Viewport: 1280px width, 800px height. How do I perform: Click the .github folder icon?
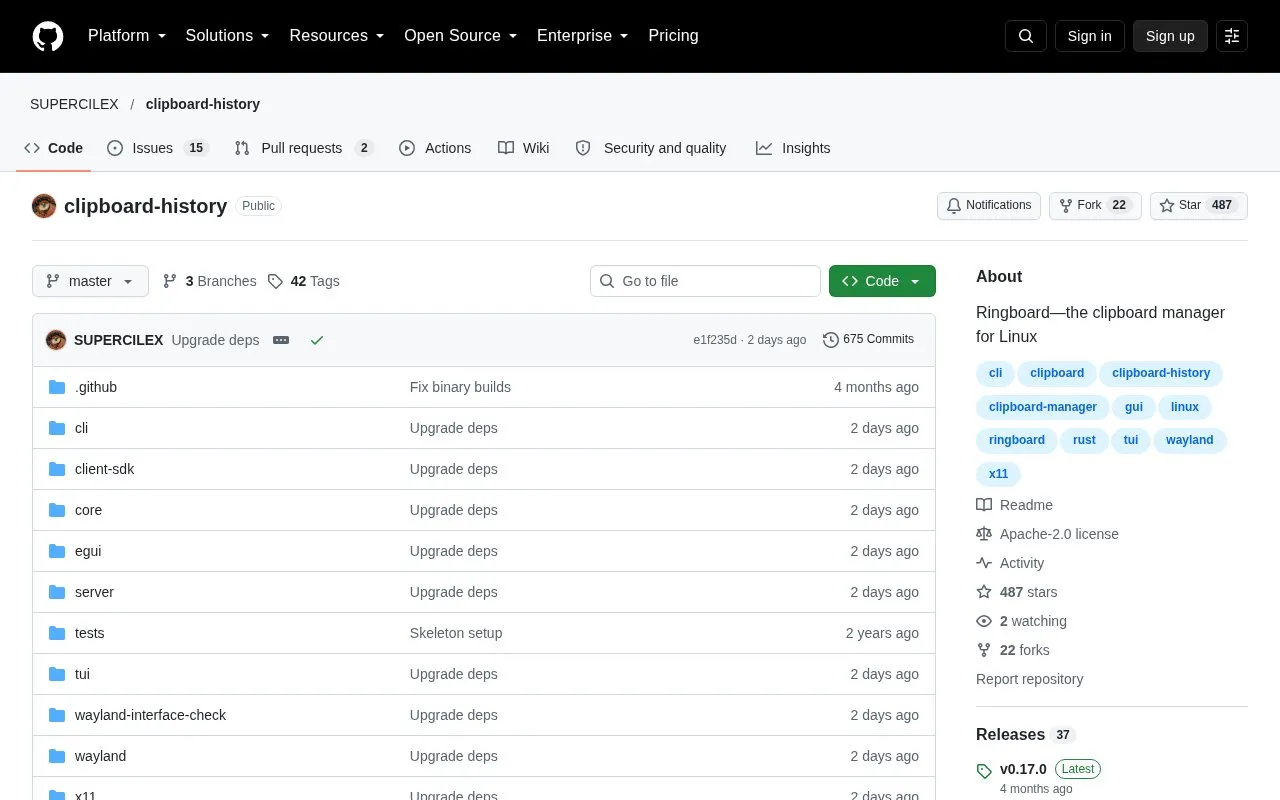(x=57, y=387)
